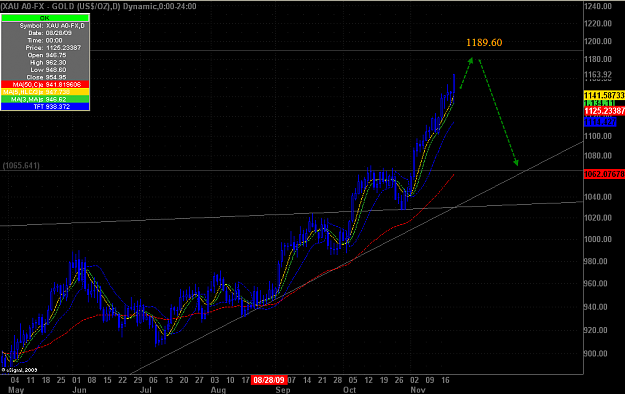Click the Price row showing 1125.23387
This screenshot has width=625, height=394.
click(x=45, y=47)
